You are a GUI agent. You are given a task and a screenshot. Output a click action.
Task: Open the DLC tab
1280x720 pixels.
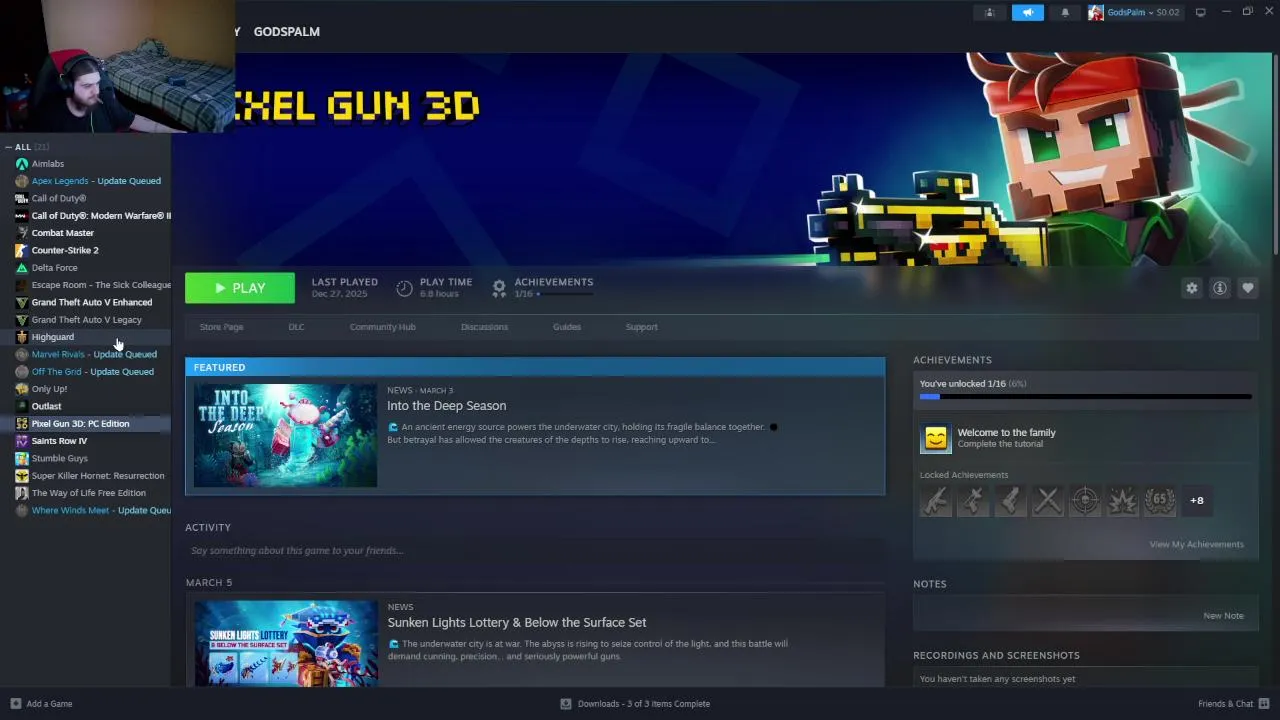[x=296, y=327]
